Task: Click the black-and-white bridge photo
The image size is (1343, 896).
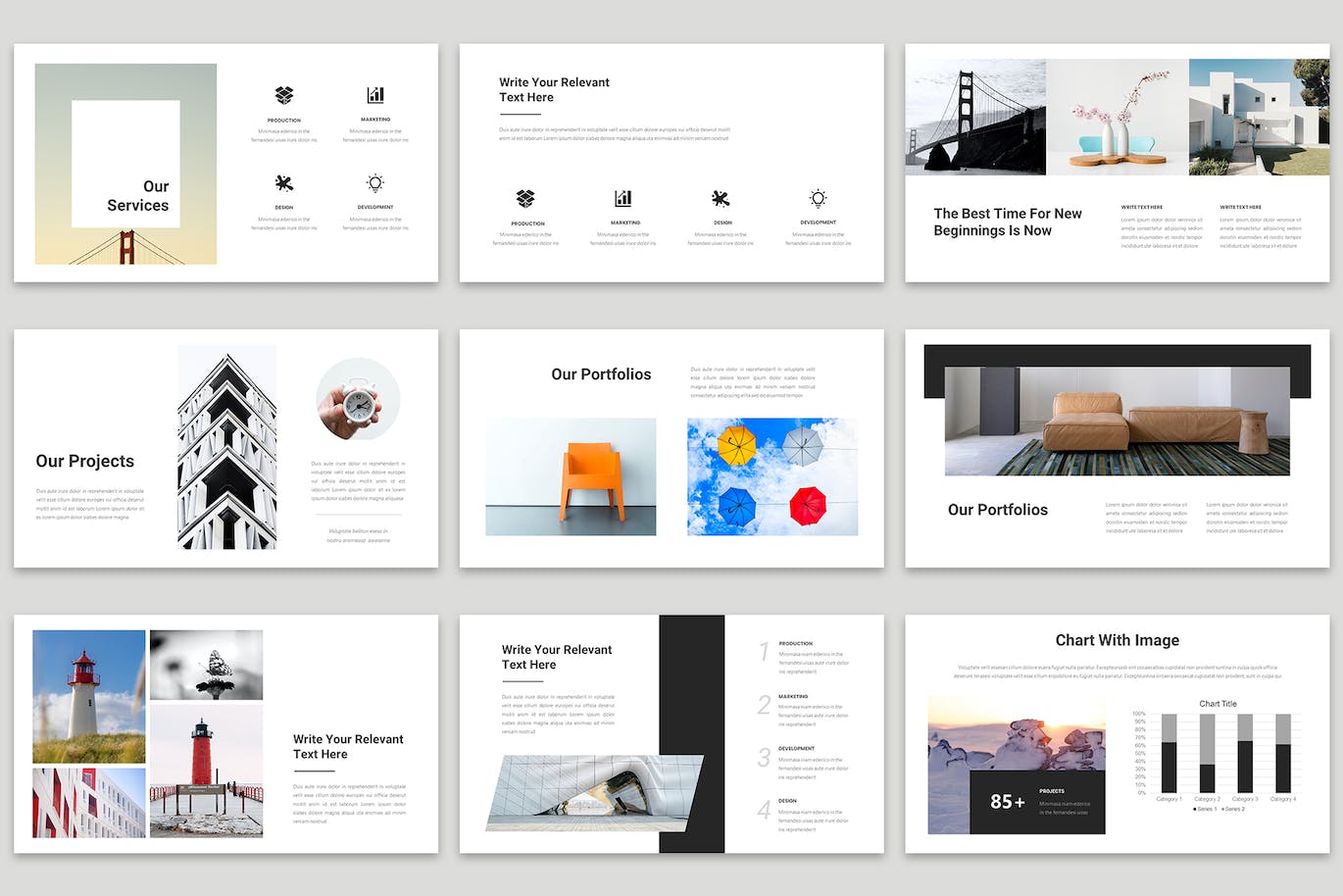Action: 975,117
